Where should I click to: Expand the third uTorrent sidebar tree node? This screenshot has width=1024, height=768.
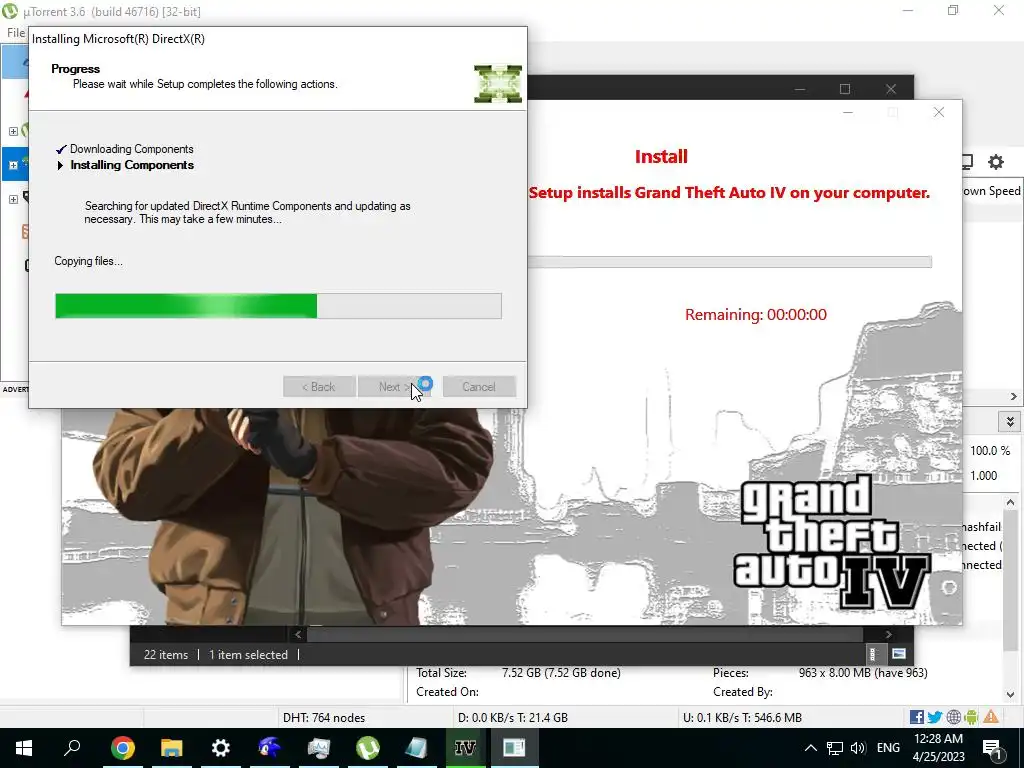coord(13,199)
